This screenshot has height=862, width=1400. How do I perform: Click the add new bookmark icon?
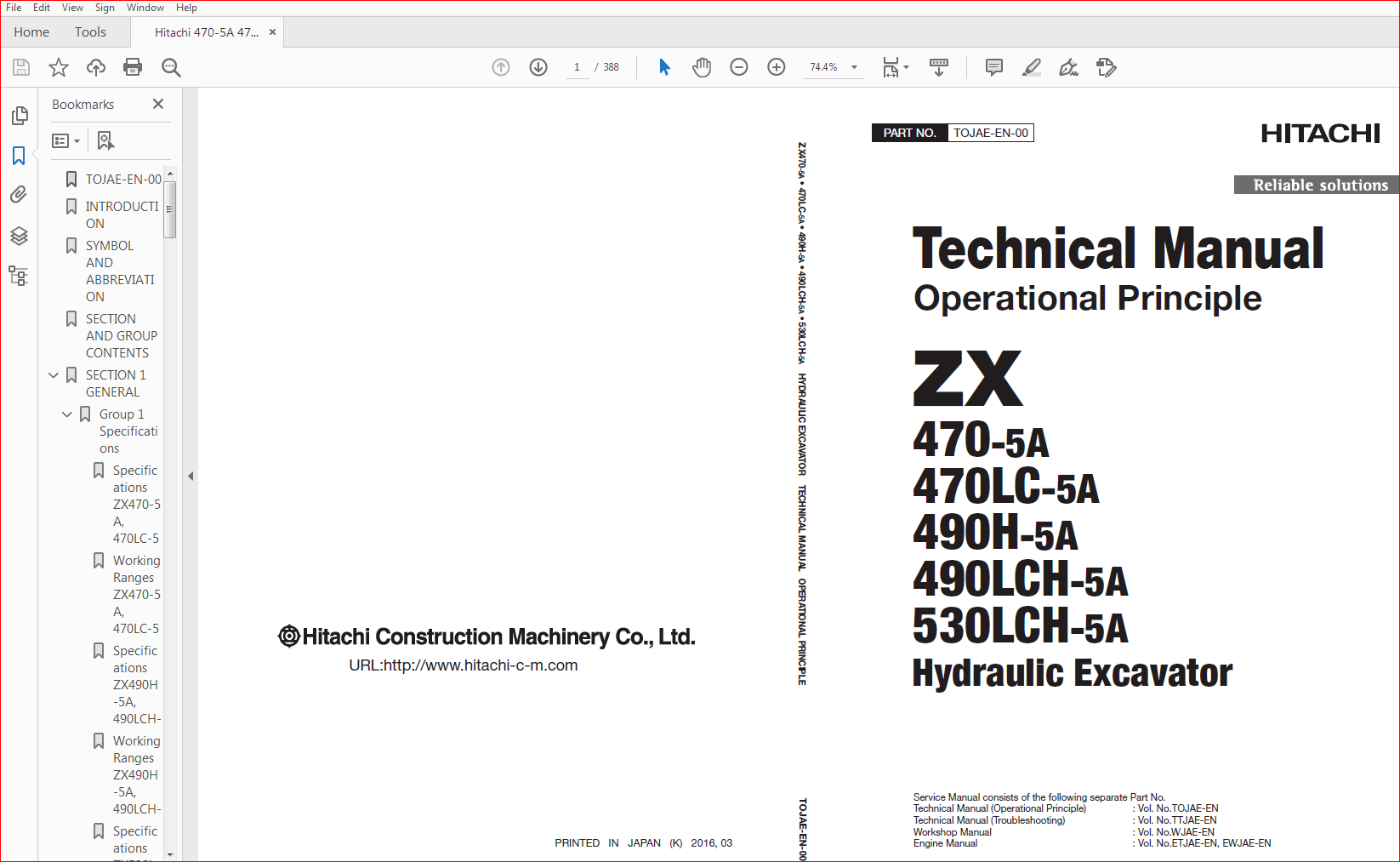tap(105, 140)
